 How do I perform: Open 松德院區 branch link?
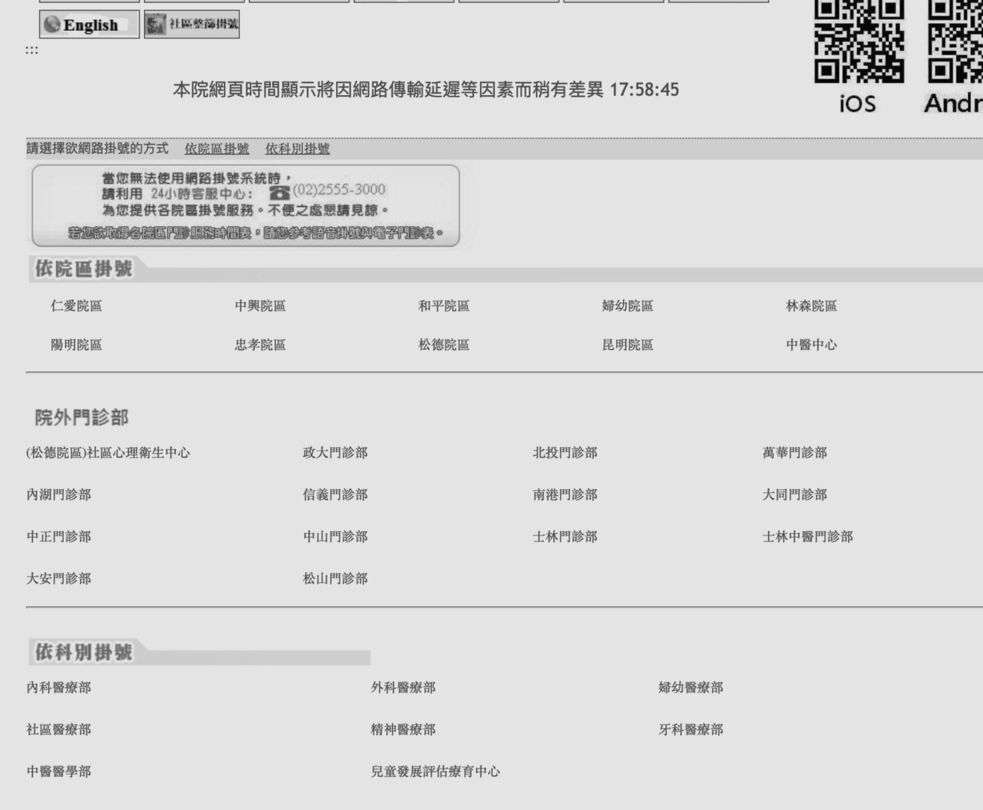tap(443, 345)
